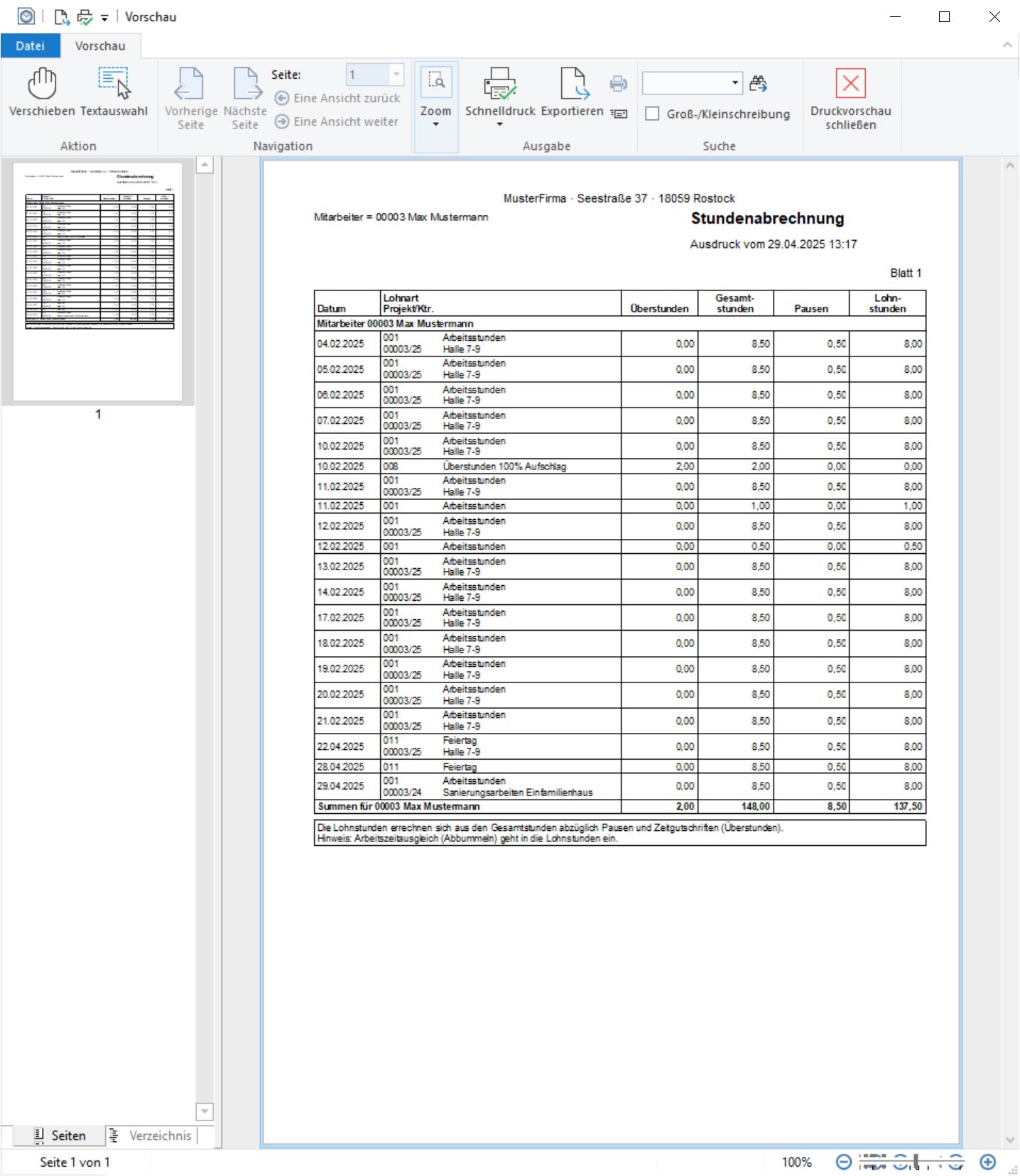The width and height of the screenshot is (1020, 1176).
Task: Click zoom in plus icon in status bar
Action: click(987, 1162)
